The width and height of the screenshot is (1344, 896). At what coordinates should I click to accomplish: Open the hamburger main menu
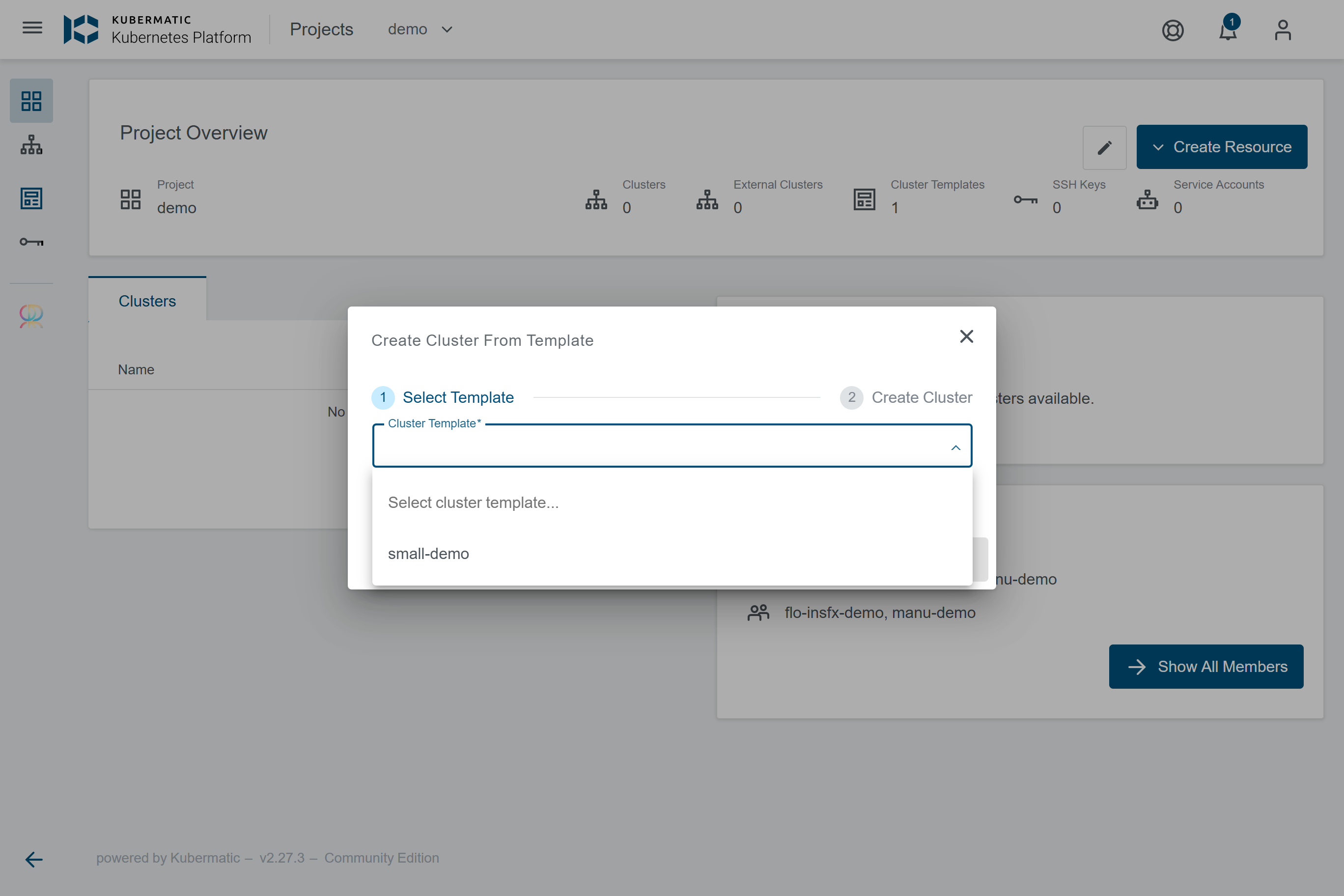coord(32,28)
